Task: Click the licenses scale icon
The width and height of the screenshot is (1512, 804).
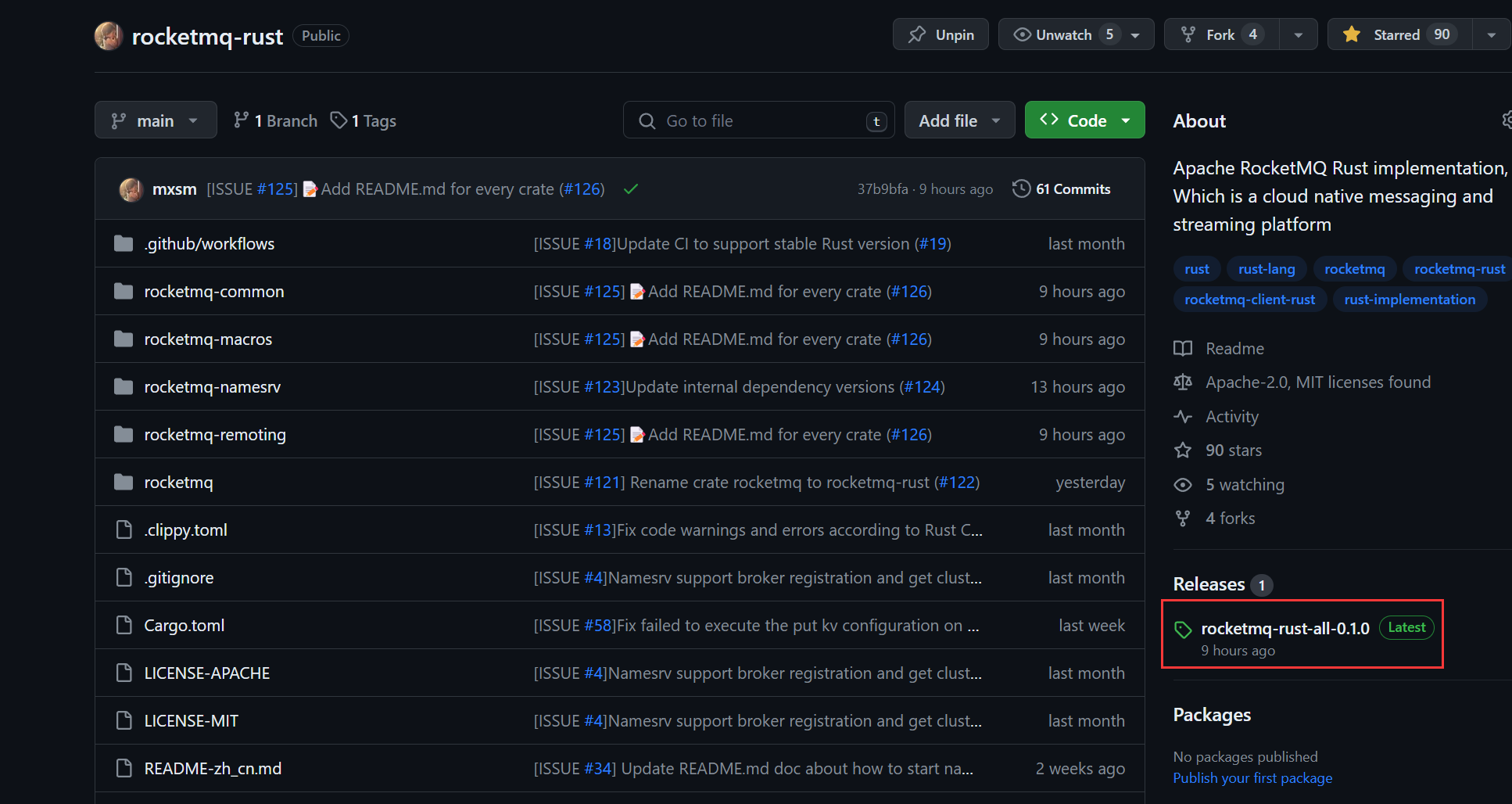Action: [1183, 382]
